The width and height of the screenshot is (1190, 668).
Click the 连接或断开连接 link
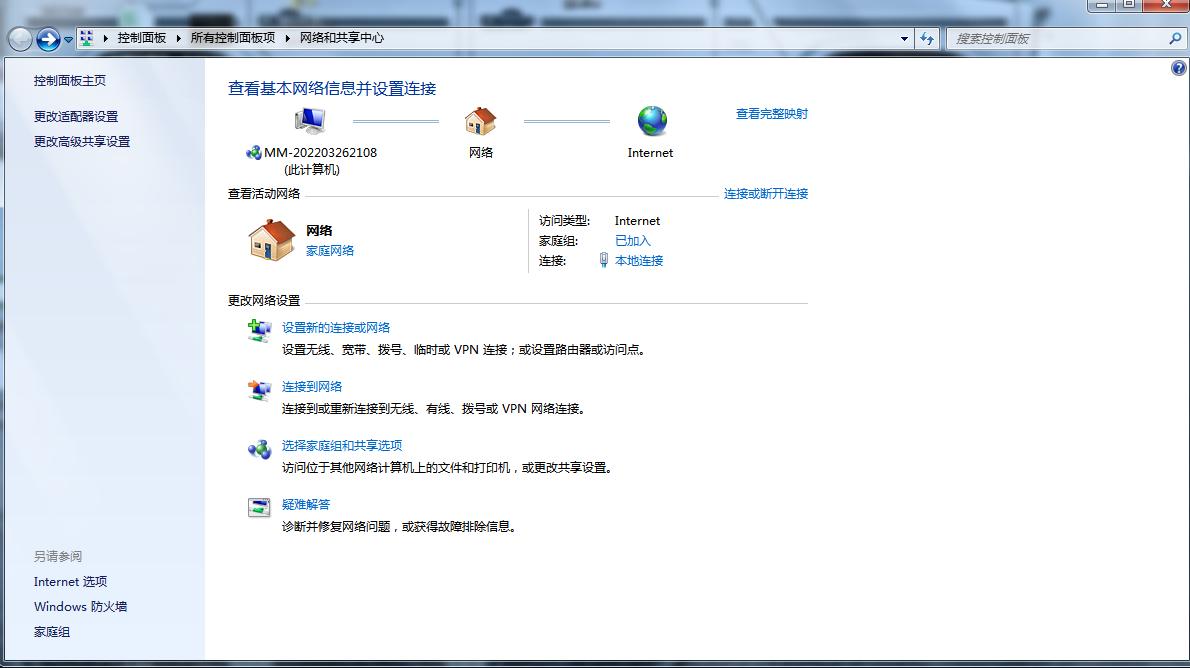click(764, 193)
